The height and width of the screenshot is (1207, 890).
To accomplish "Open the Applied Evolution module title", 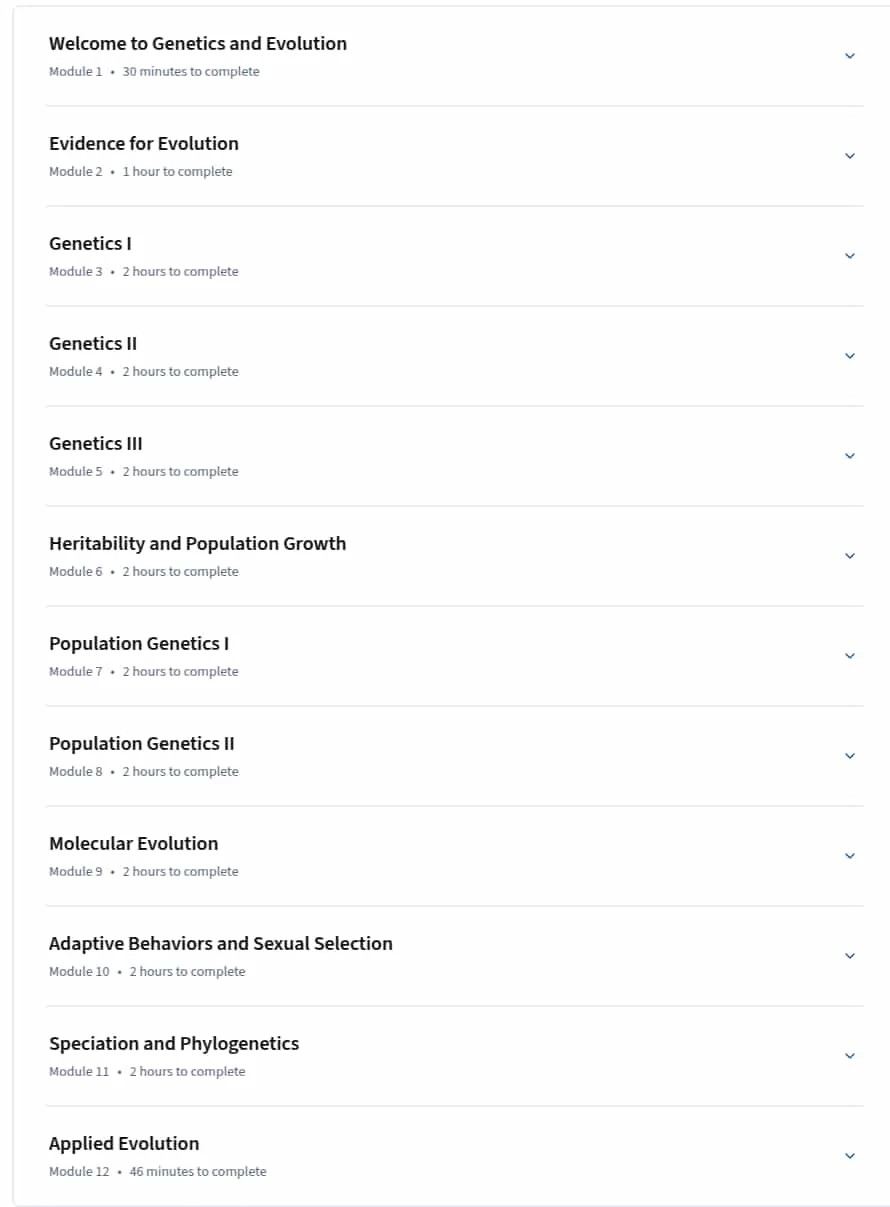I will [x=124, y=1144].
